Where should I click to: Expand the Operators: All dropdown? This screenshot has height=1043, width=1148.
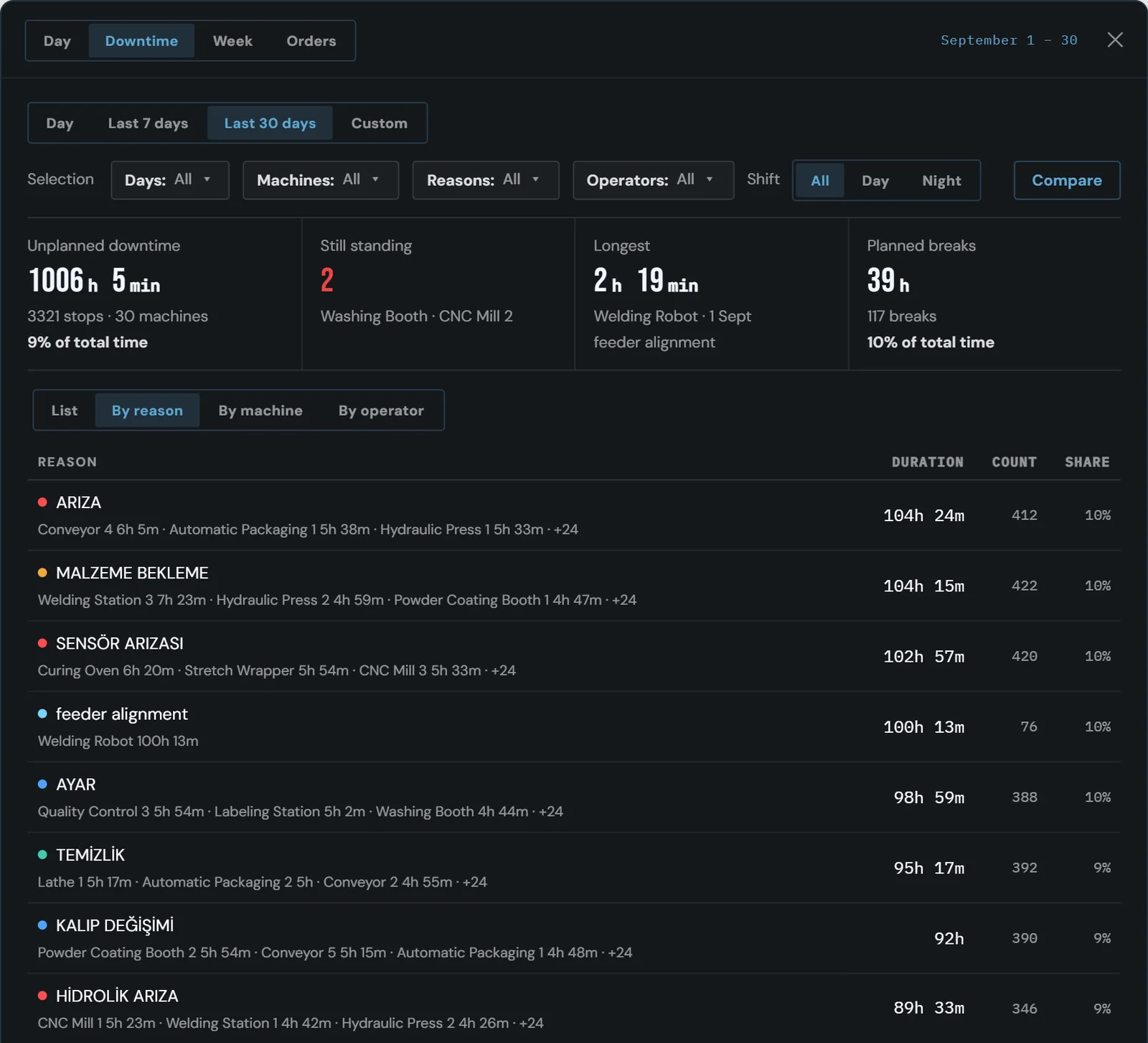(653, 180)
